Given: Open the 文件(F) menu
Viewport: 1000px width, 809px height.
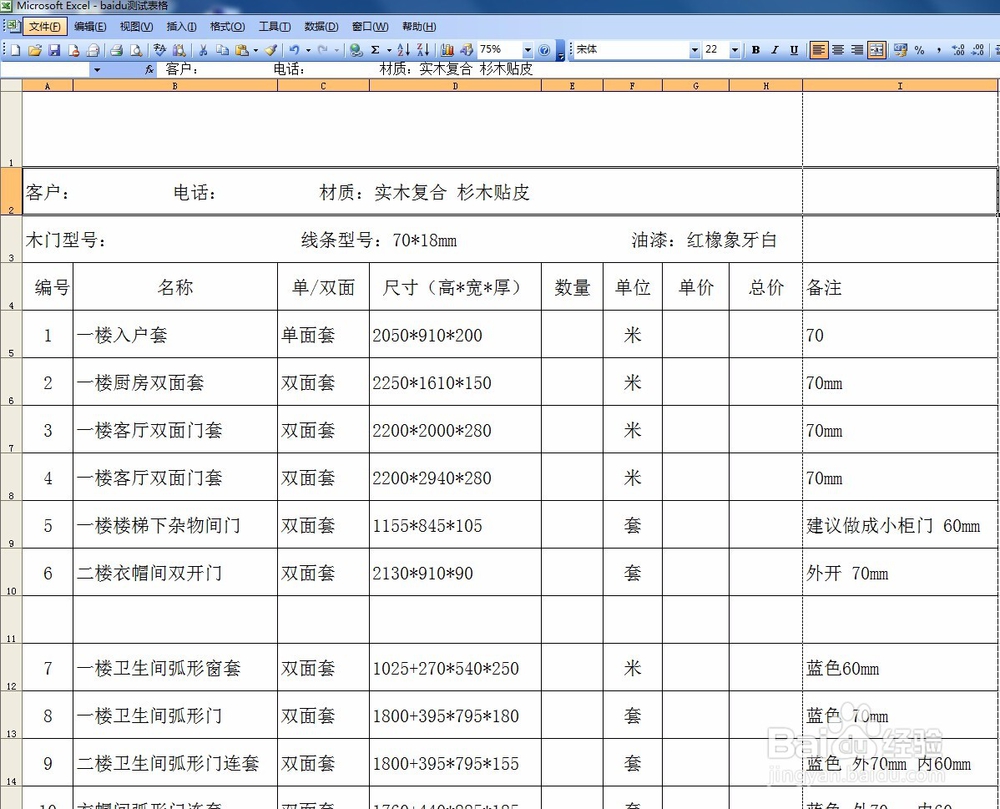Looking at the screenshot, I should click(x=44, y=26).
